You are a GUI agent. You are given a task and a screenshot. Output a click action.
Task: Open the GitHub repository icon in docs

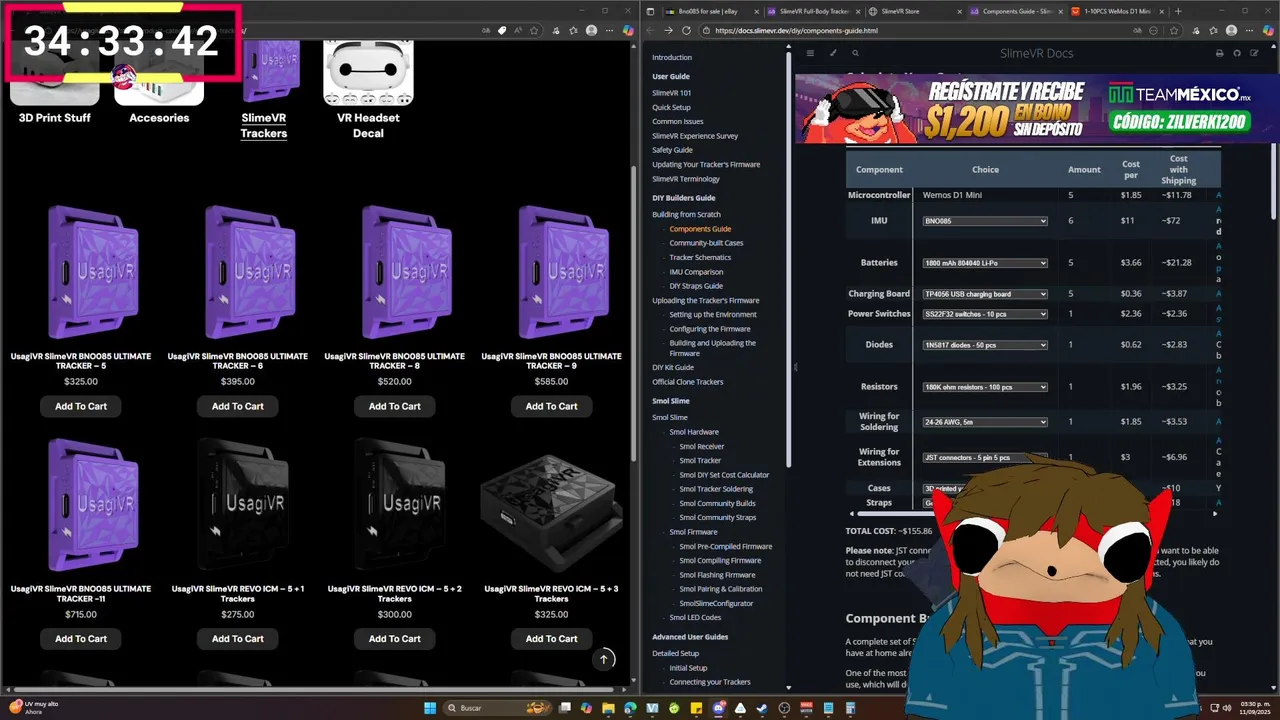[x=1237, y=53]
